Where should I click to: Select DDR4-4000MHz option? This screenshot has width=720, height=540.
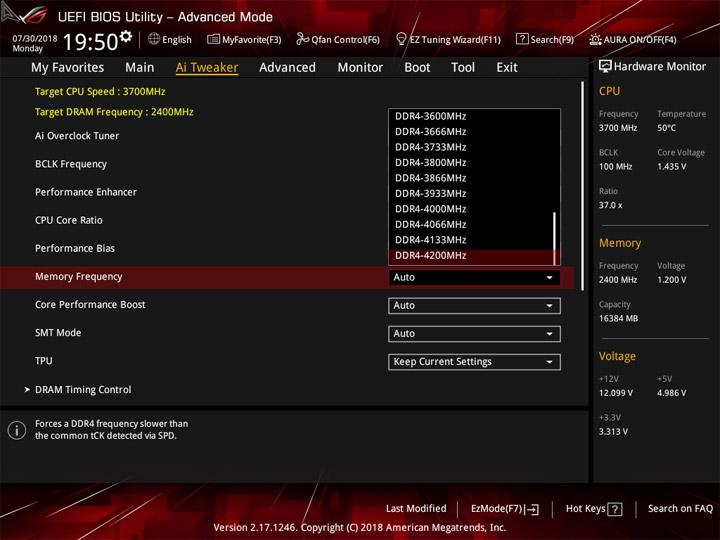471,209
